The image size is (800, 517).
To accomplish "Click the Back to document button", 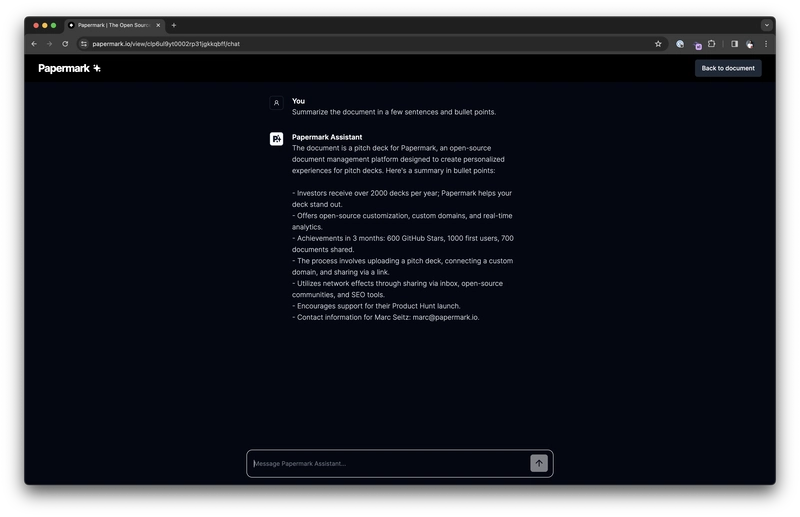I will [728, 68].
